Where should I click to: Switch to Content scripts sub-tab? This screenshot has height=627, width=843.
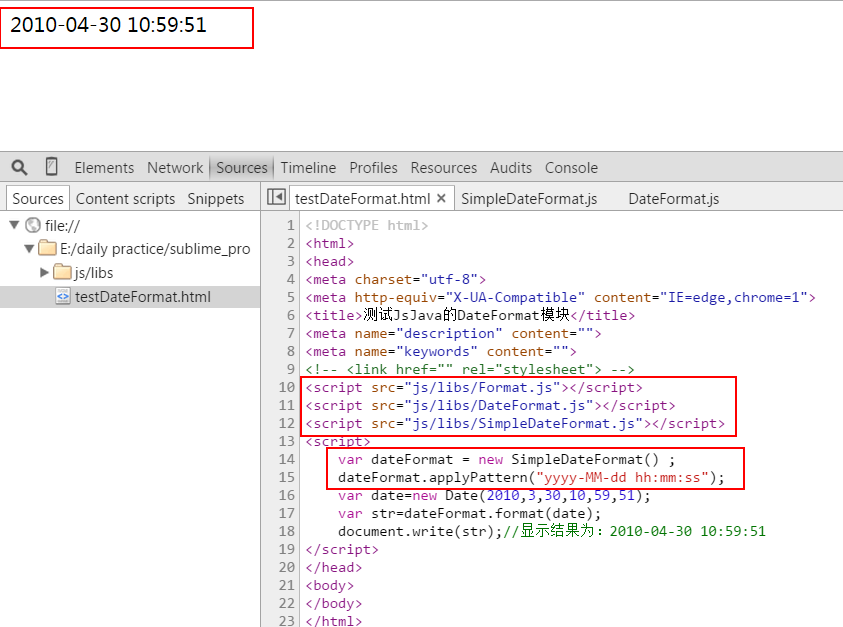[125, 198]
